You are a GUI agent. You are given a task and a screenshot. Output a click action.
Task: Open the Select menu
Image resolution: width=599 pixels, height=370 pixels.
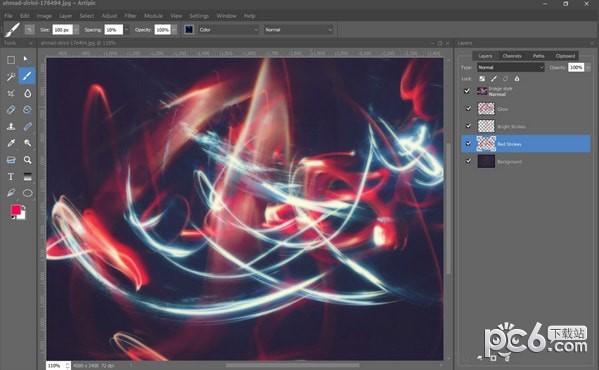pyautogui.click(x=87, y=16)
